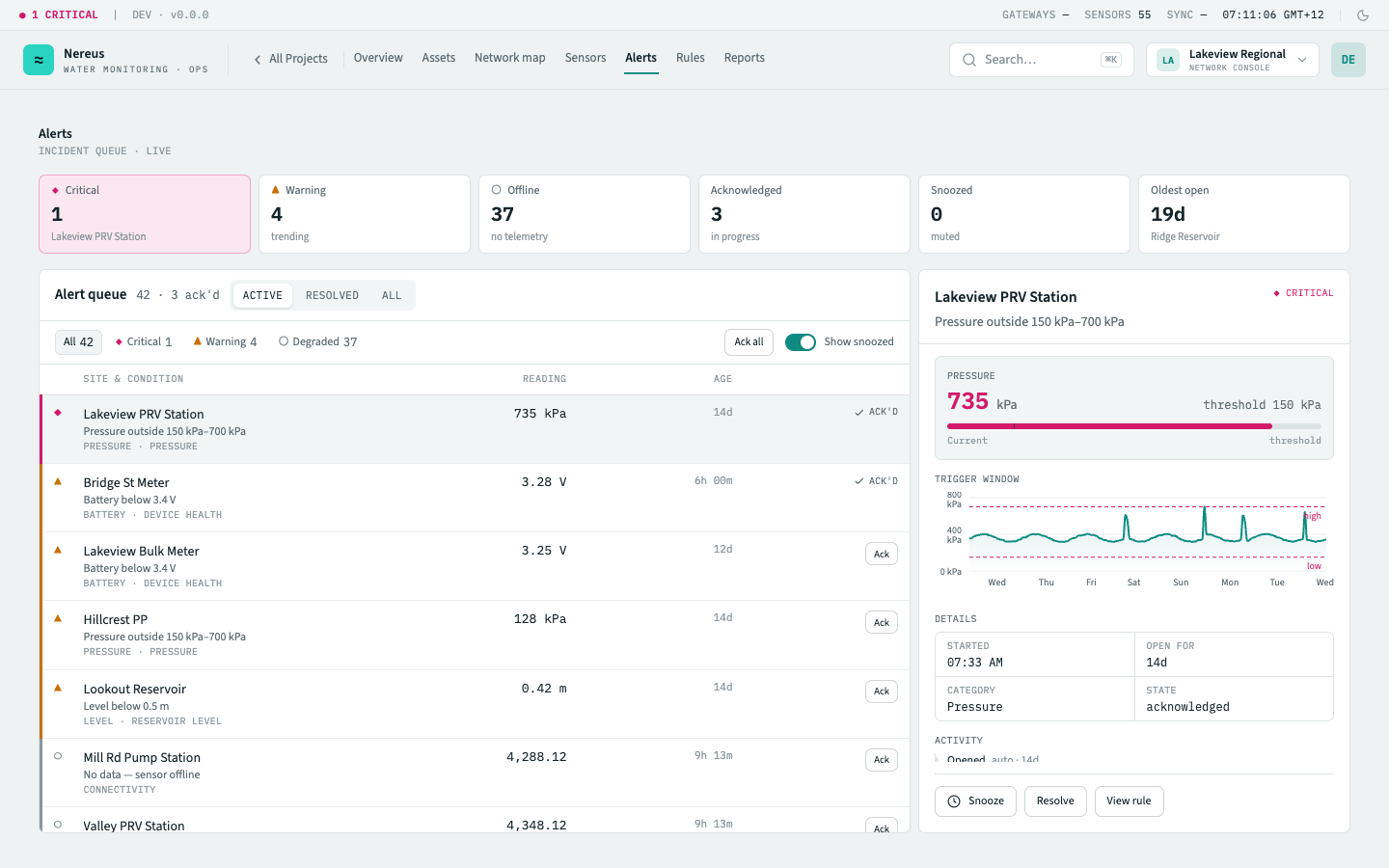Image resolution: width=1389 pixels, height=868 pixels.
Task: Click the orange warning triangle for Hillcrest PP
Action: (58, 618)
